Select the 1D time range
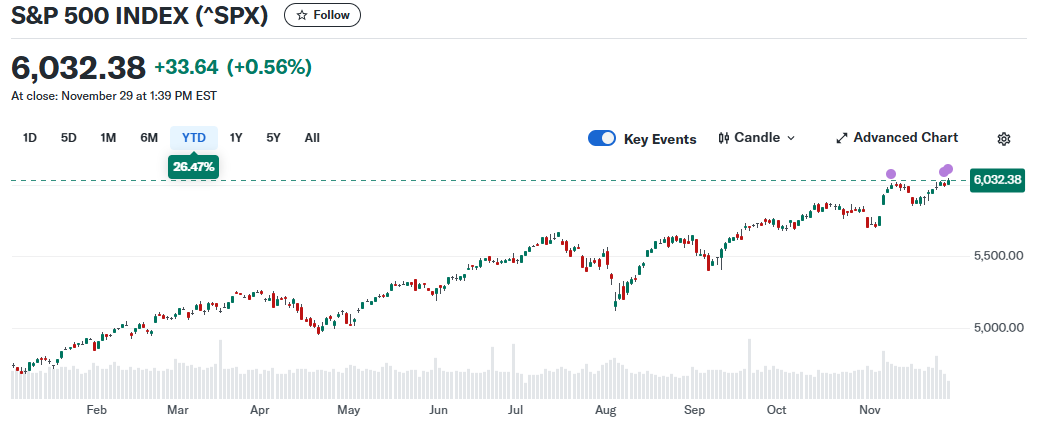1038x425 pixels. pyautogui.click(x=30, y=138)
